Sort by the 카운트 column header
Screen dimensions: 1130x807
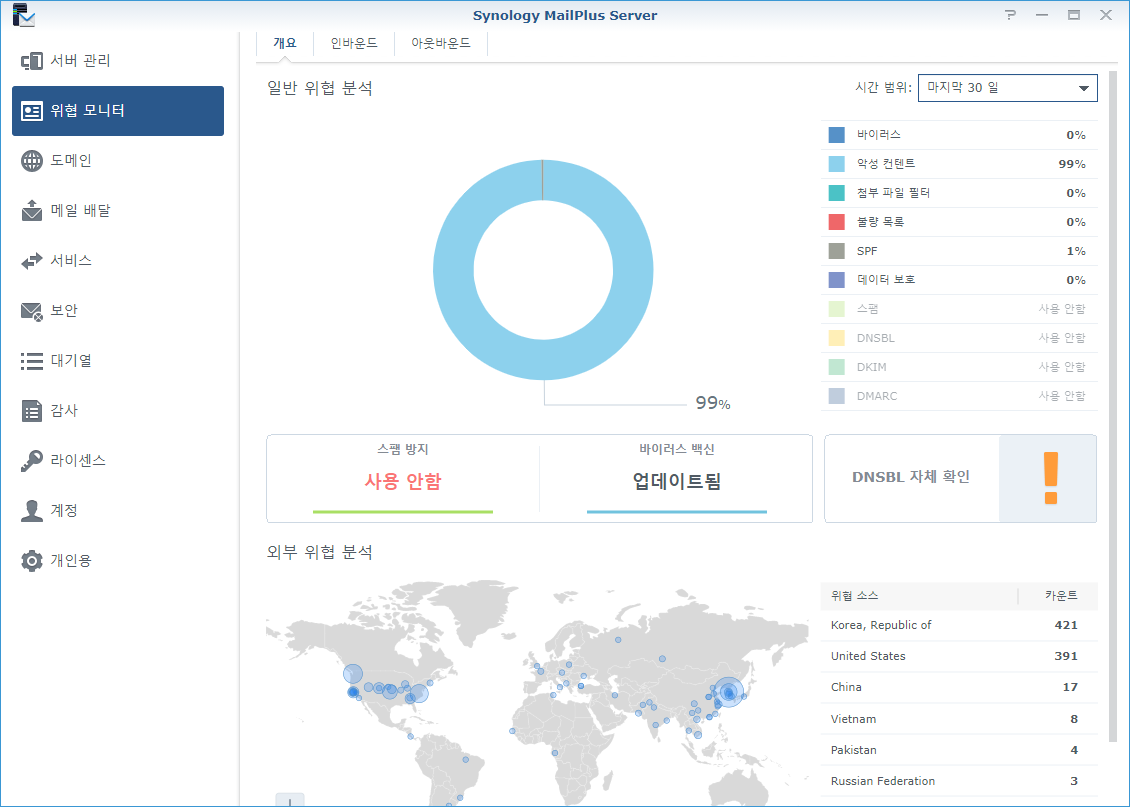coord(1058,596)
